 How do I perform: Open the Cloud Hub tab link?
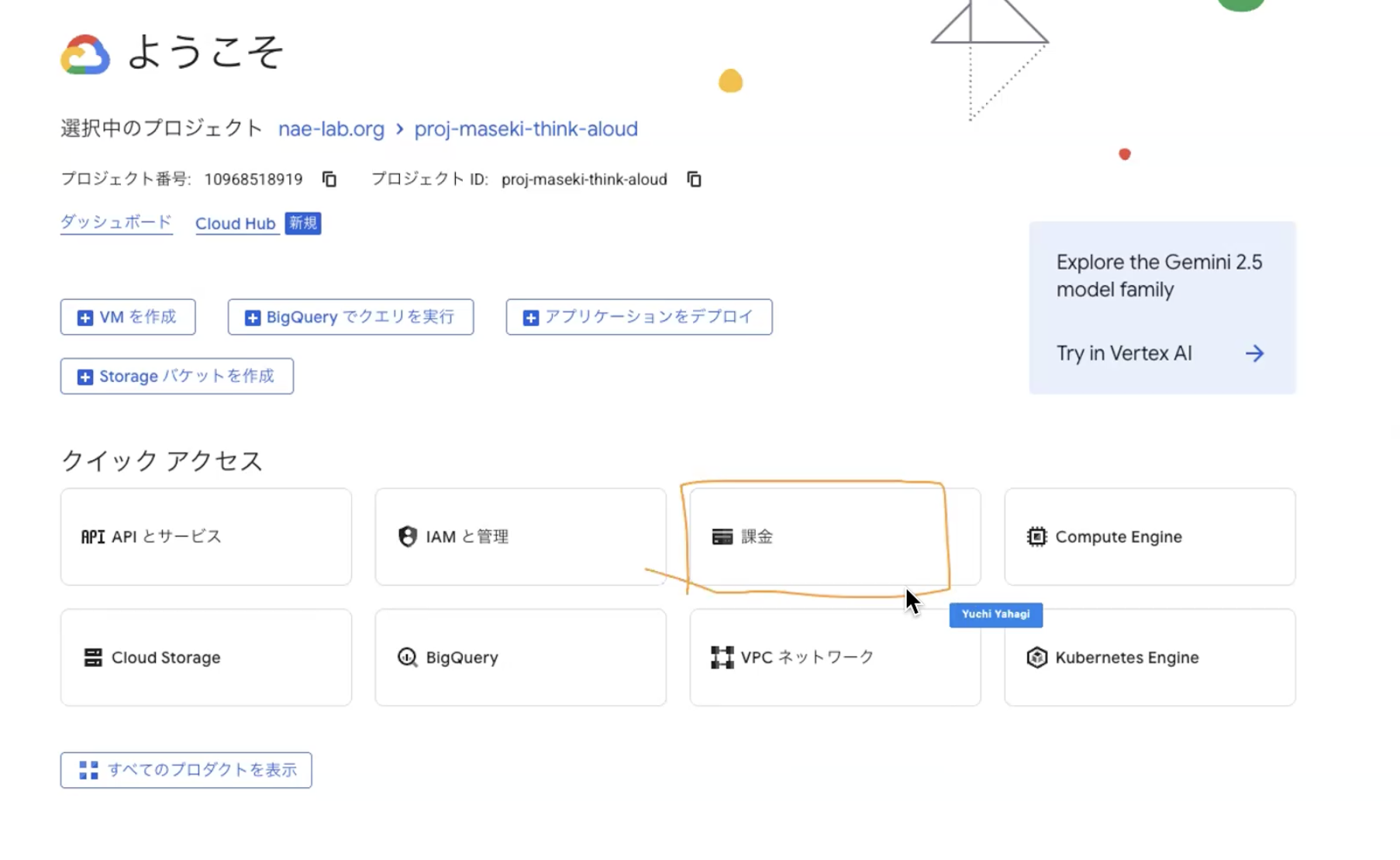pyautogui.click(x=236, y=224)
